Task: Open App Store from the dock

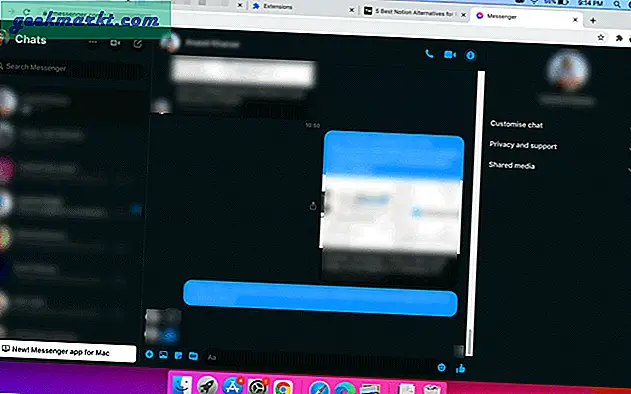Action: (x=233, y=386)
